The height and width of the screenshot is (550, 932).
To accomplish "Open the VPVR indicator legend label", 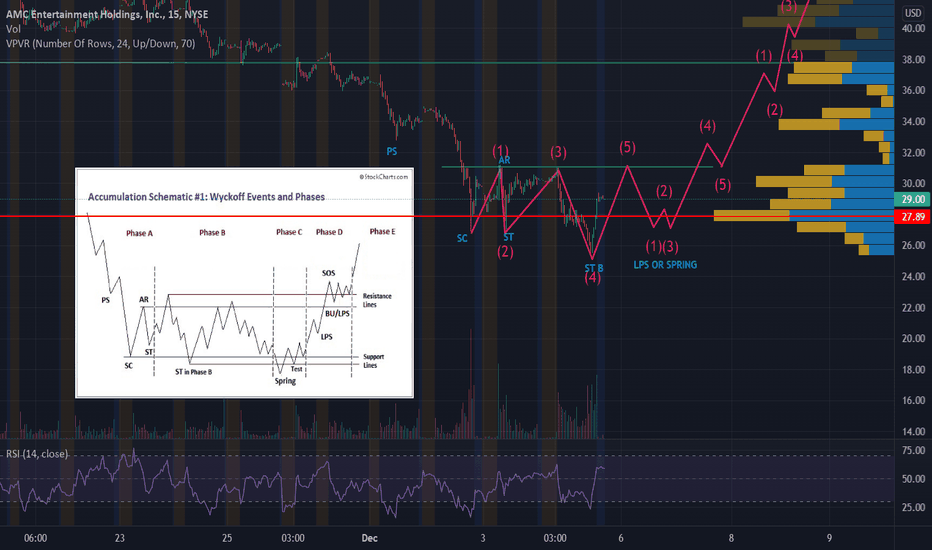I will coord(100,43).
